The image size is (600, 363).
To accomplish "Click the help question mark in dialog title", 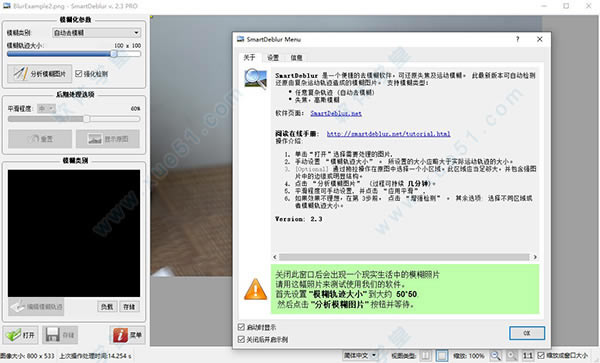I will (x=518, y=39).
